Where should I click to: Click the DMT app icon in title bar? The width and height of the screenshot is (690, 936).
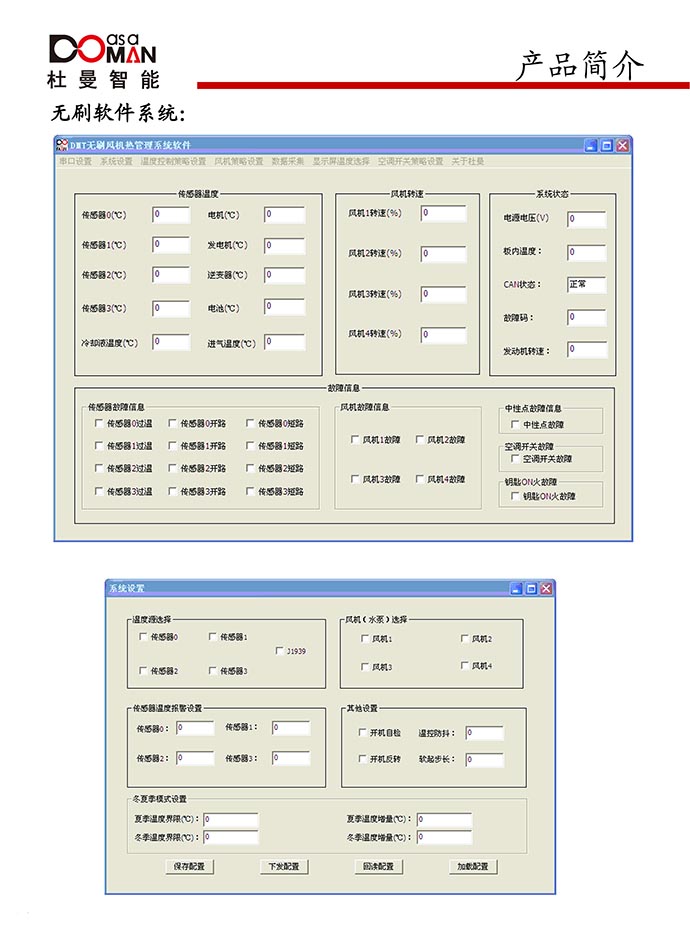[62, 144]
